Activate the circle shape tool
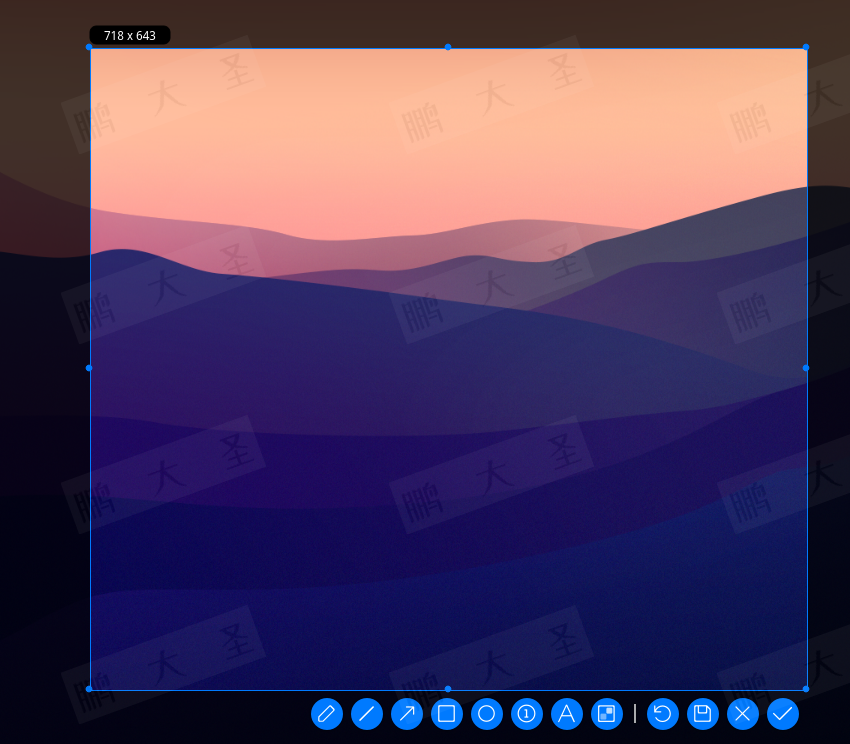 pyautogui.click(x=487, y=714)
